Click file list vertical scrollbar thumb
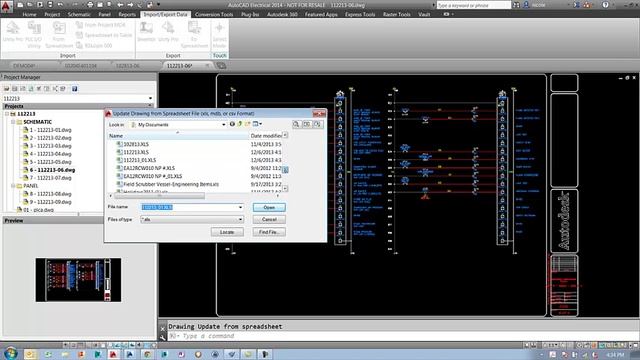Image resolution: width=640 pixels, height=360 pixels. [x=285, y=169]
